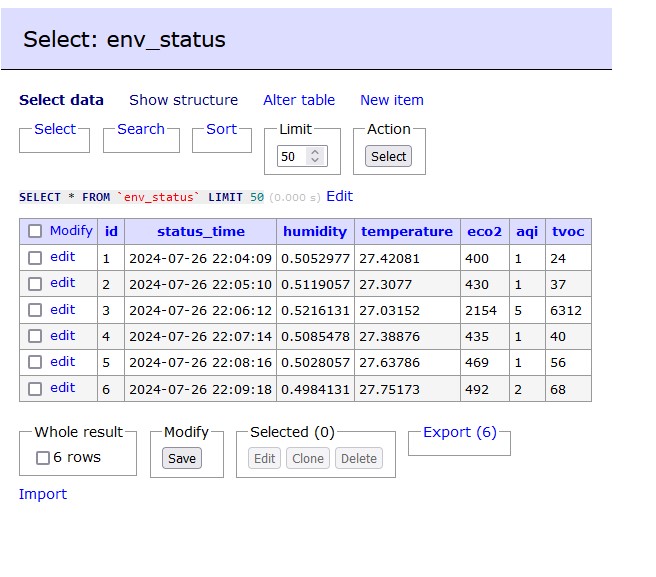Open the Sort fieldset
The image size is (656, 577).
[221, 129]
